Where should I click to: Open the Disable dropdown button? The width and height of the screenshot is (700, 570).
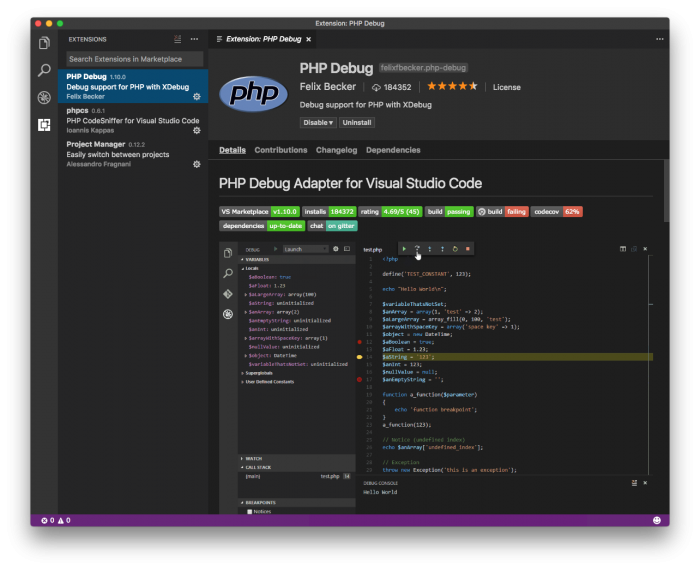pos(318,123)
